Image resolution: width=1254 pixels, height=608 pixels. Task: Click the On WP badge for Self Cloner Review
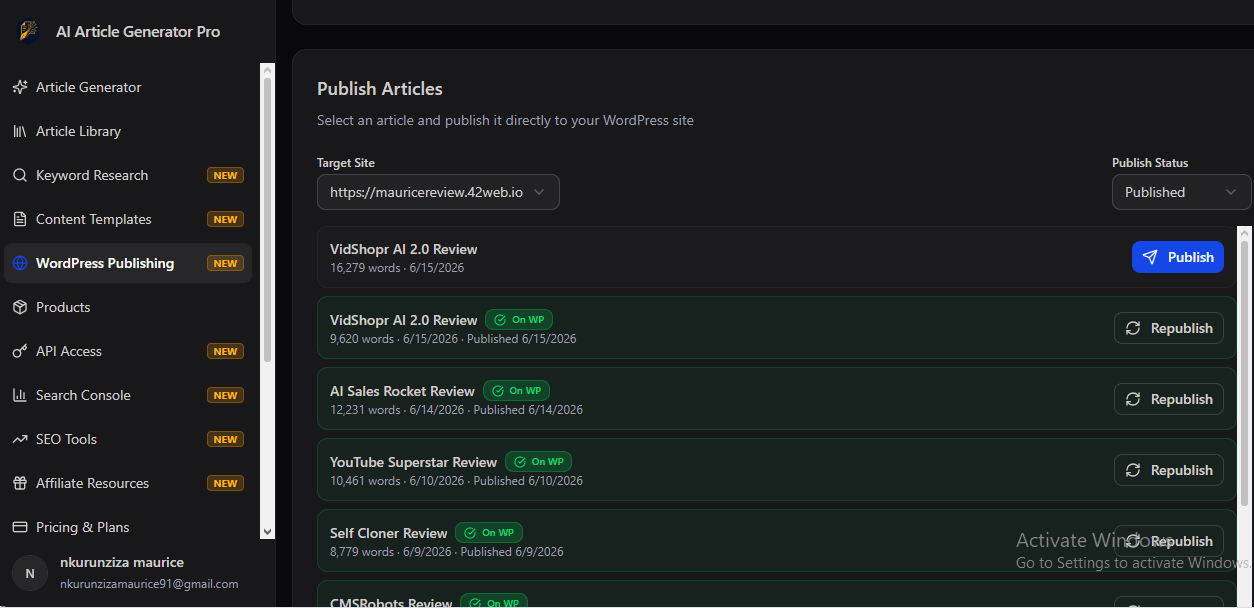pyautogui.click(x=489, y=533)
